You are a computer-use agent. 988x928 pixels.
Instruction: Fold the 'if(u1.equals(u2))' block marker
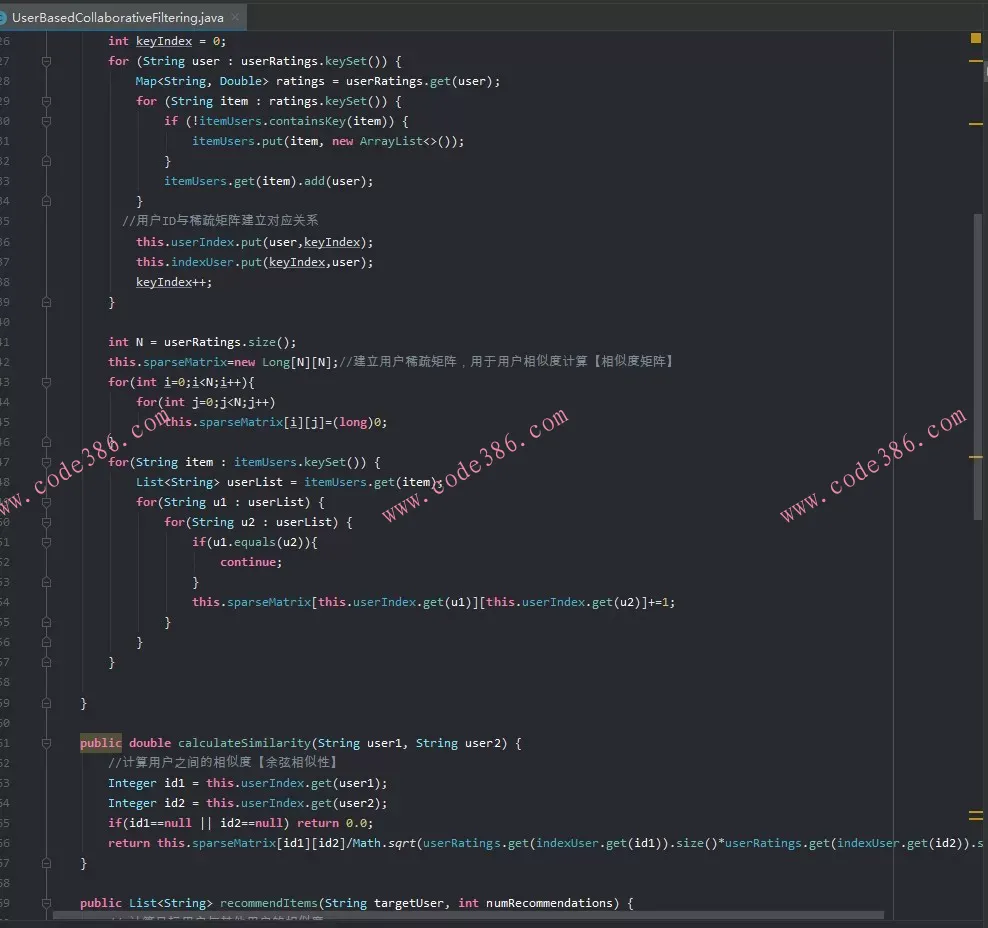(47, 542)
